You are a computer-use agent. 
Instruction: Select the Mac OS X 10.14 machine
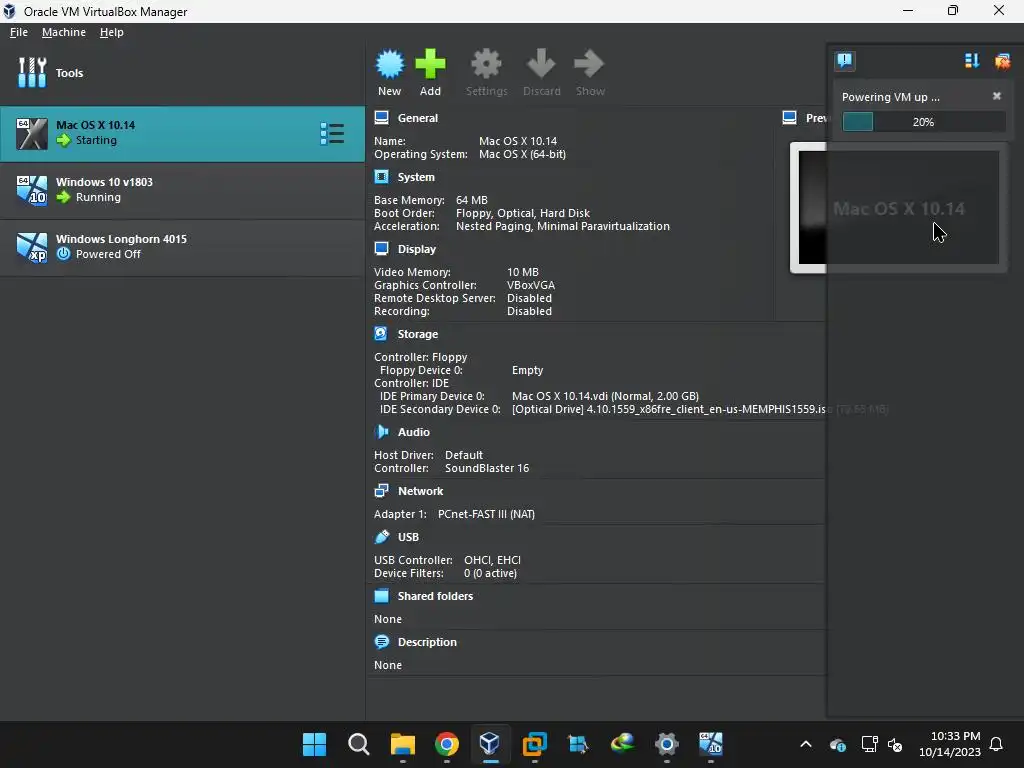[182, 133]
